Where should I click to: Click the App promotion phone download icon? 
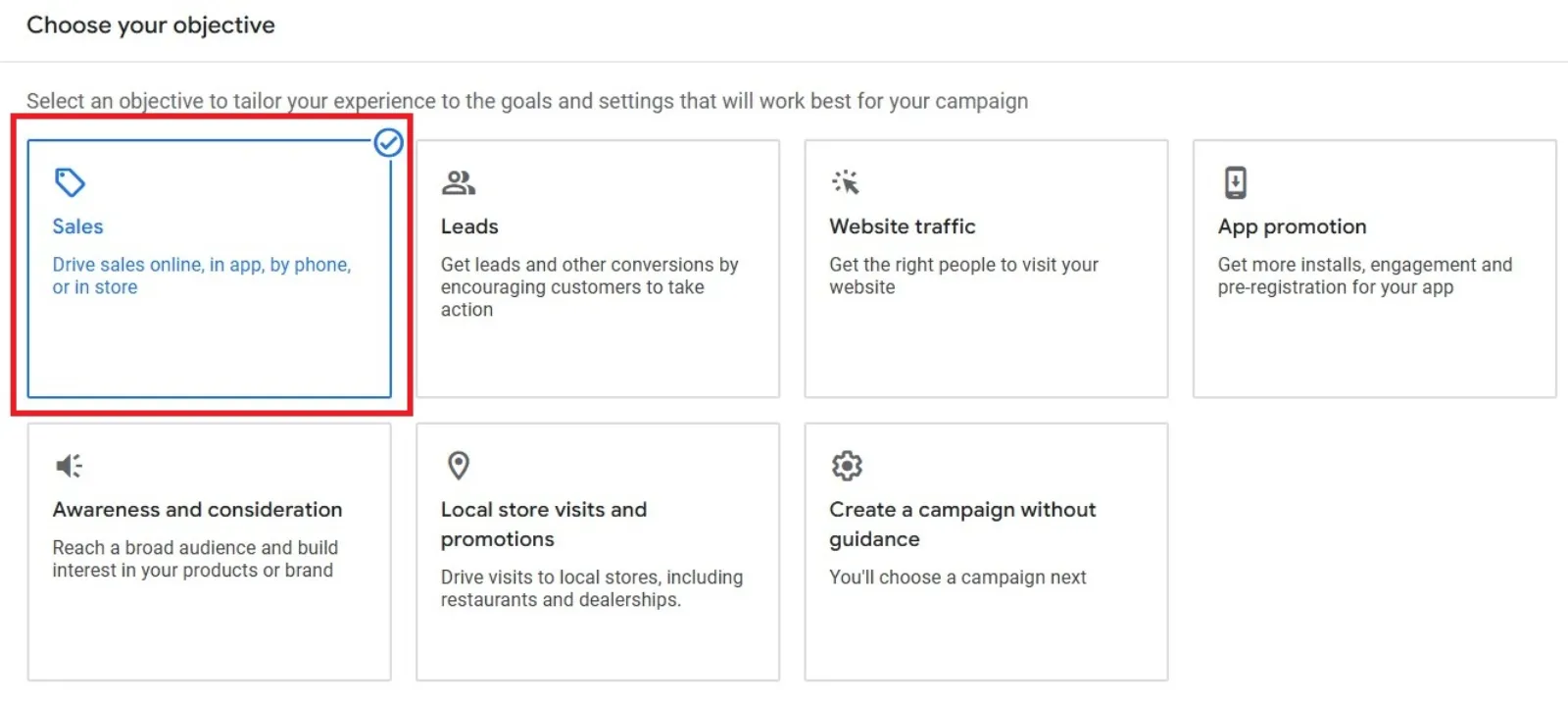click(x=1235, y=182)
